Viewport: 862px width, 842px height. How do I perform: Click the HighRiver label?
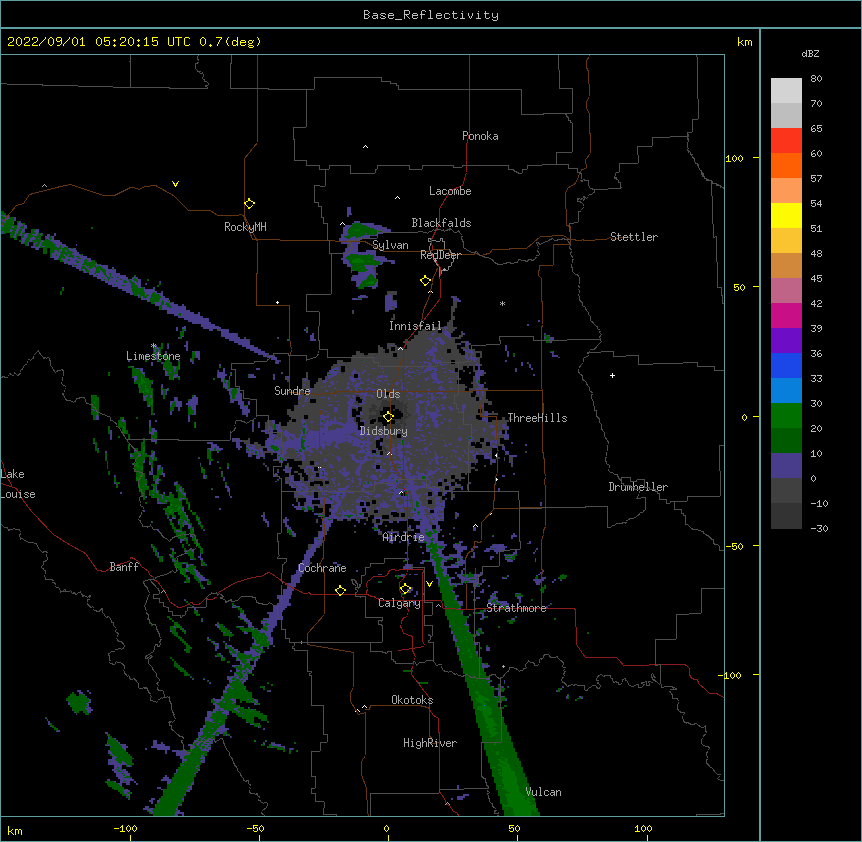[430, 743]
